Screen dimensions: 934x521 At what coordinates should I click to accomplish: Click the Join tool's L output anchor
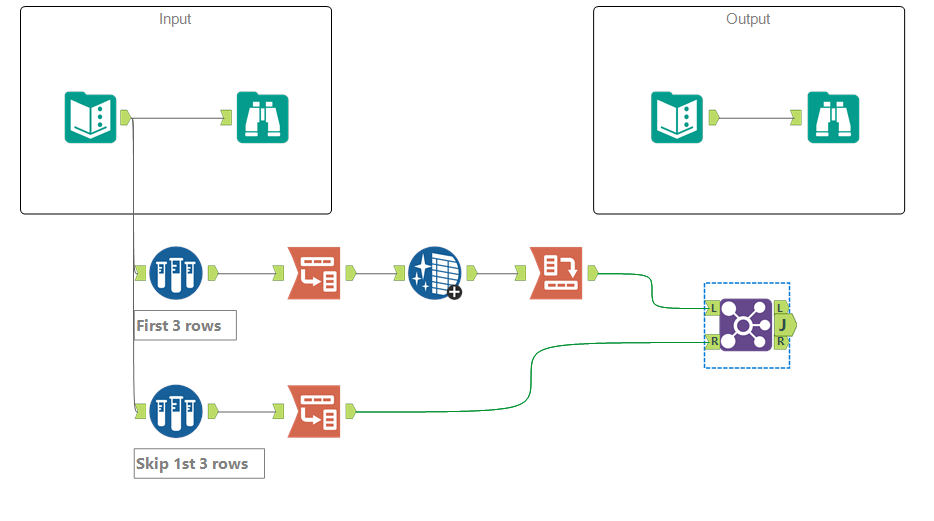(x=781, y=308)
